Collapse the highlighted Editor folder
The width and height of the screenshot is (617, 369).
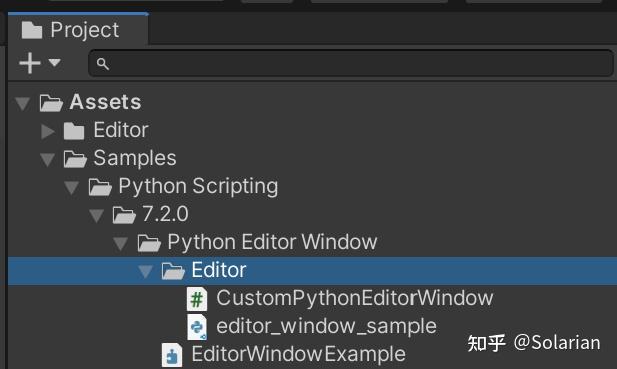145,271
